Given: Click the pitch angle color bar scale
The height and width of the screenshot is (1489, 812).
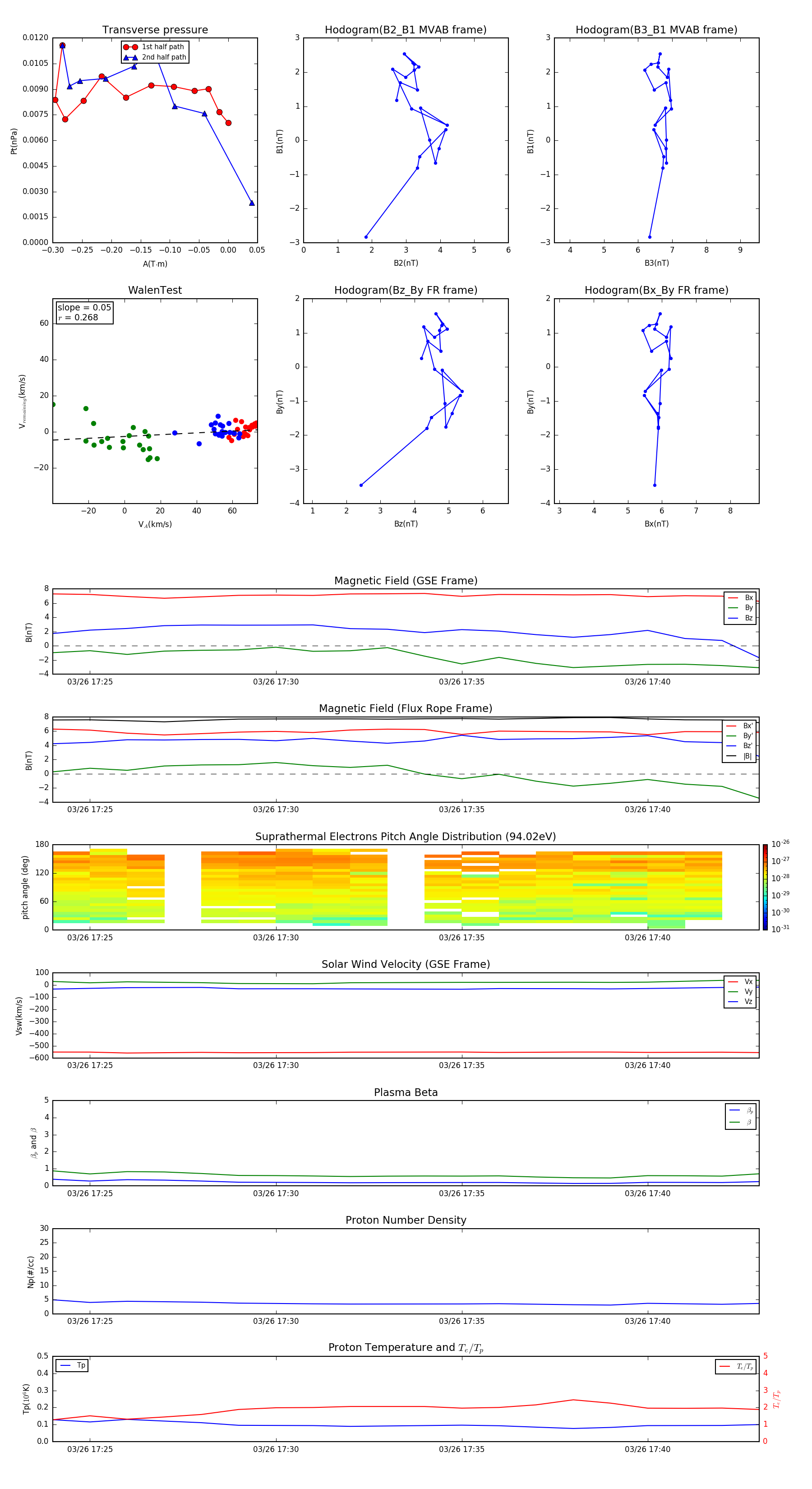Looking at the screenshot, I should [x=765, y=887].
